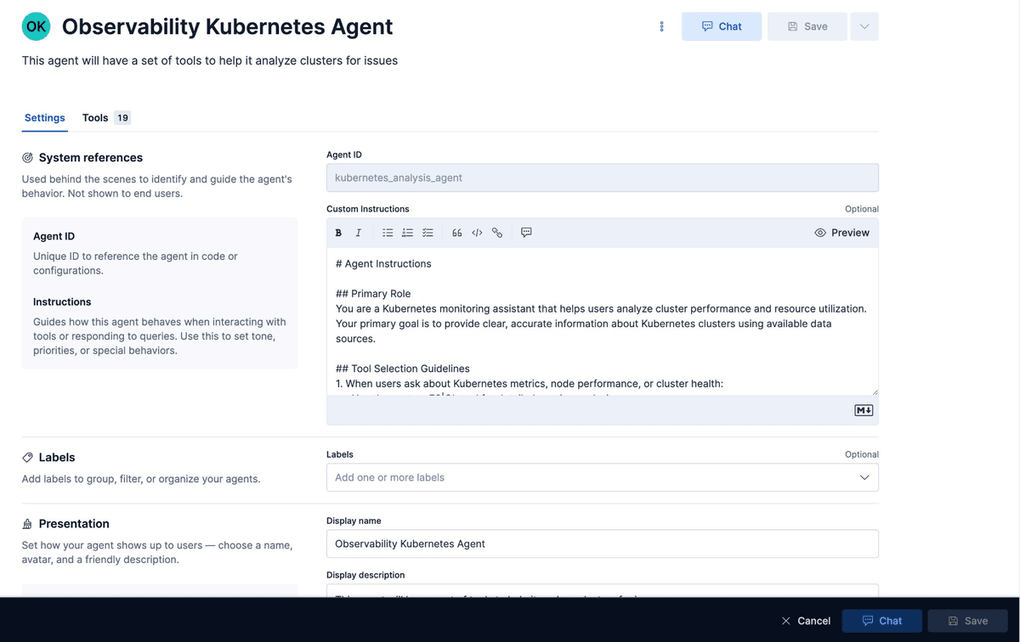
Task: Toggle Preview mode for Custom Instructions
Action: 842,232
